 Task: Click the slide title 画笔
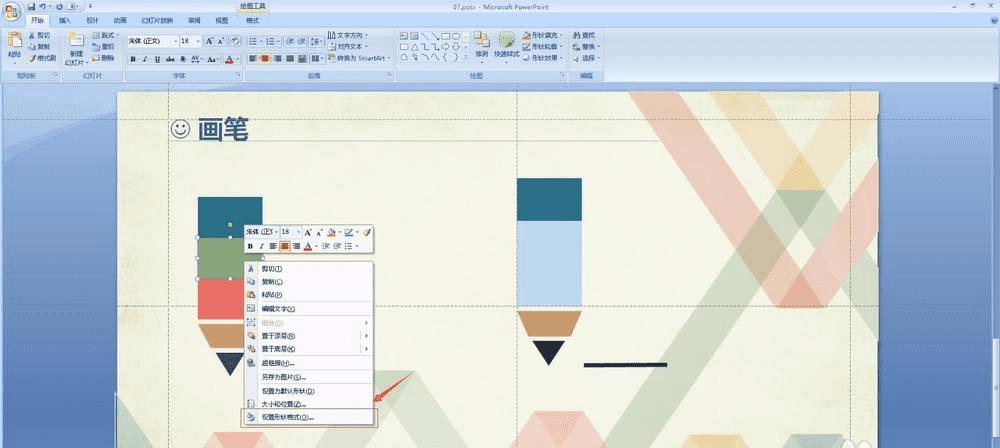coord(223,130)
